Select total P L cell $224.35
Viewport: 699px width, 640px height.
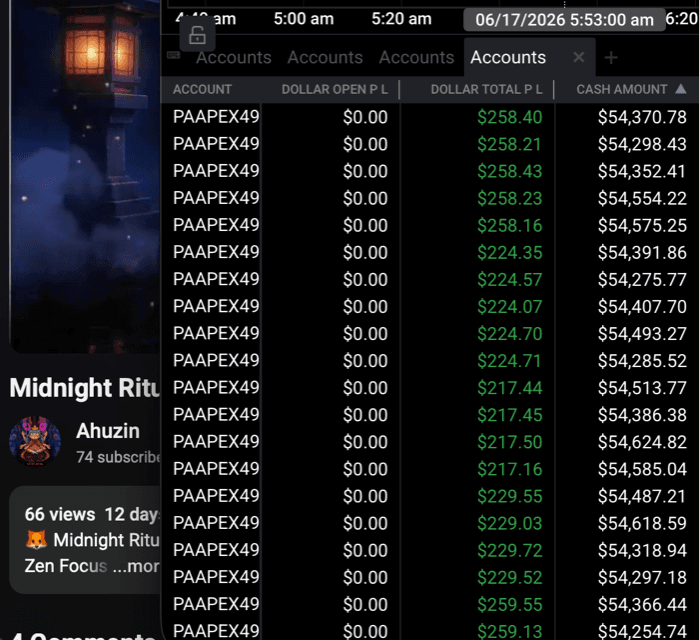510,252
